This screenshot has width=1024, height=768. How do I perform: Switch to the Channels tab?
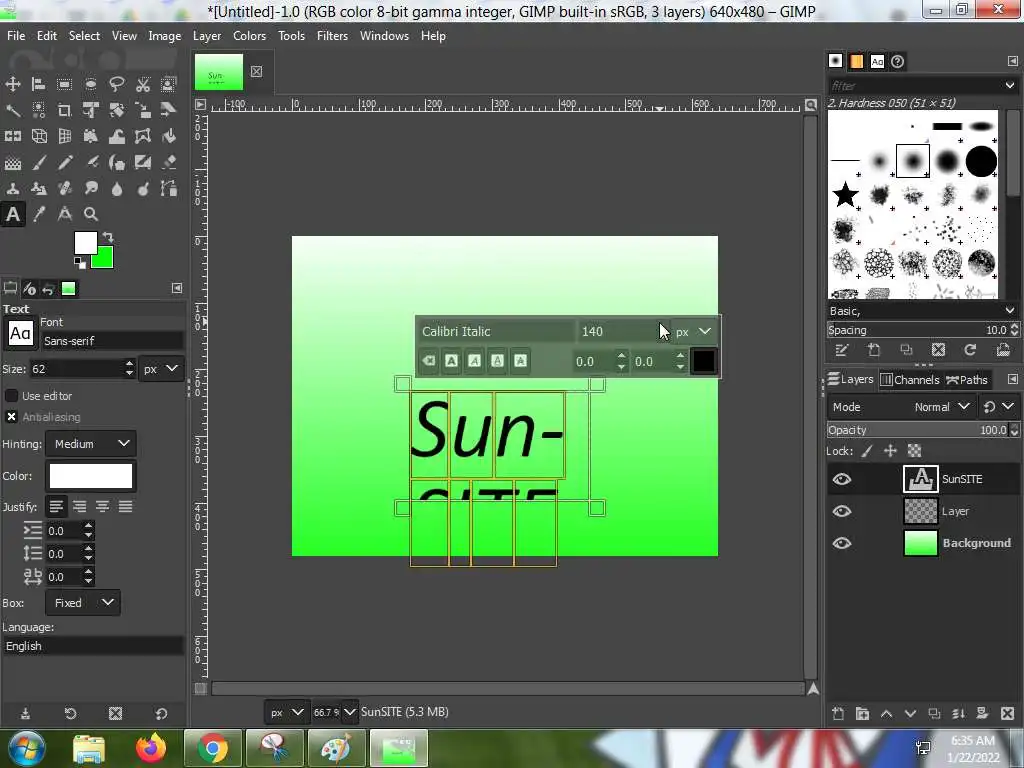pos(910,379)
